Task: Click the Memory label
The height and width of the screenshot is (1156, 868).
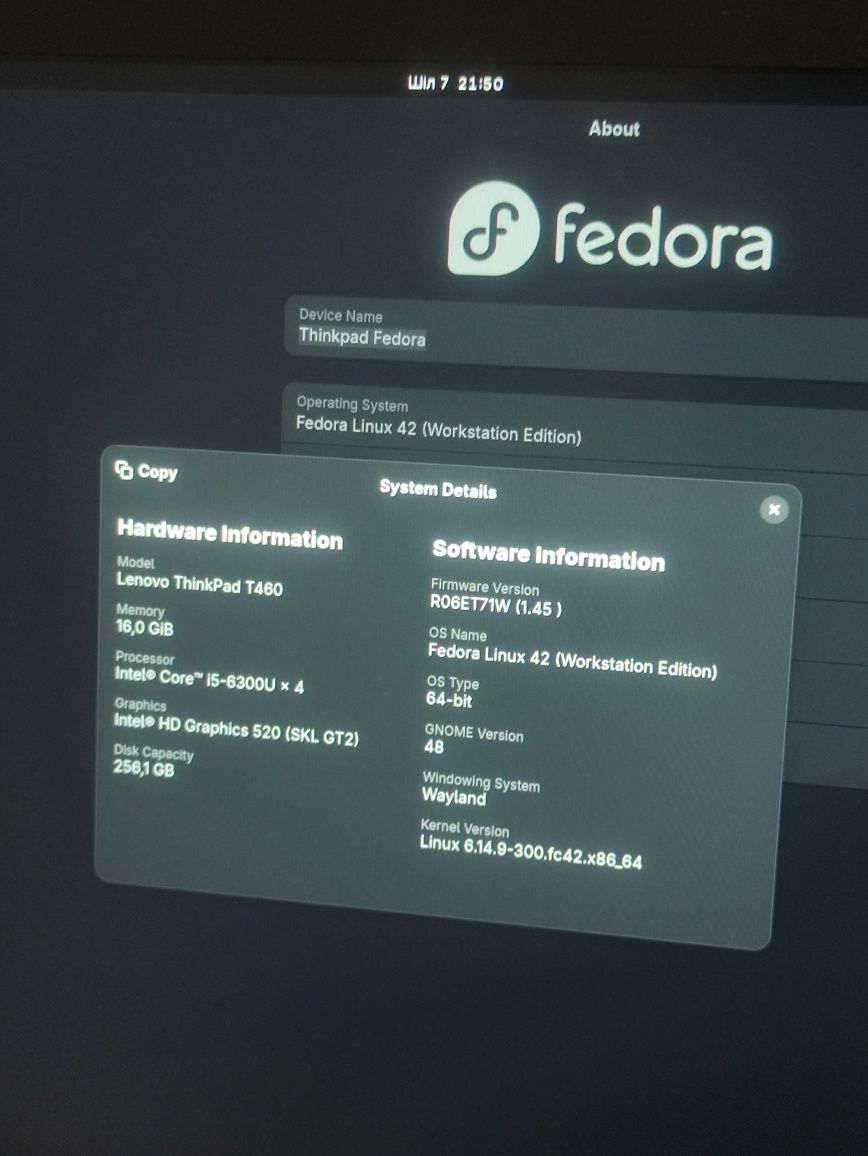Action: [140, 610]
